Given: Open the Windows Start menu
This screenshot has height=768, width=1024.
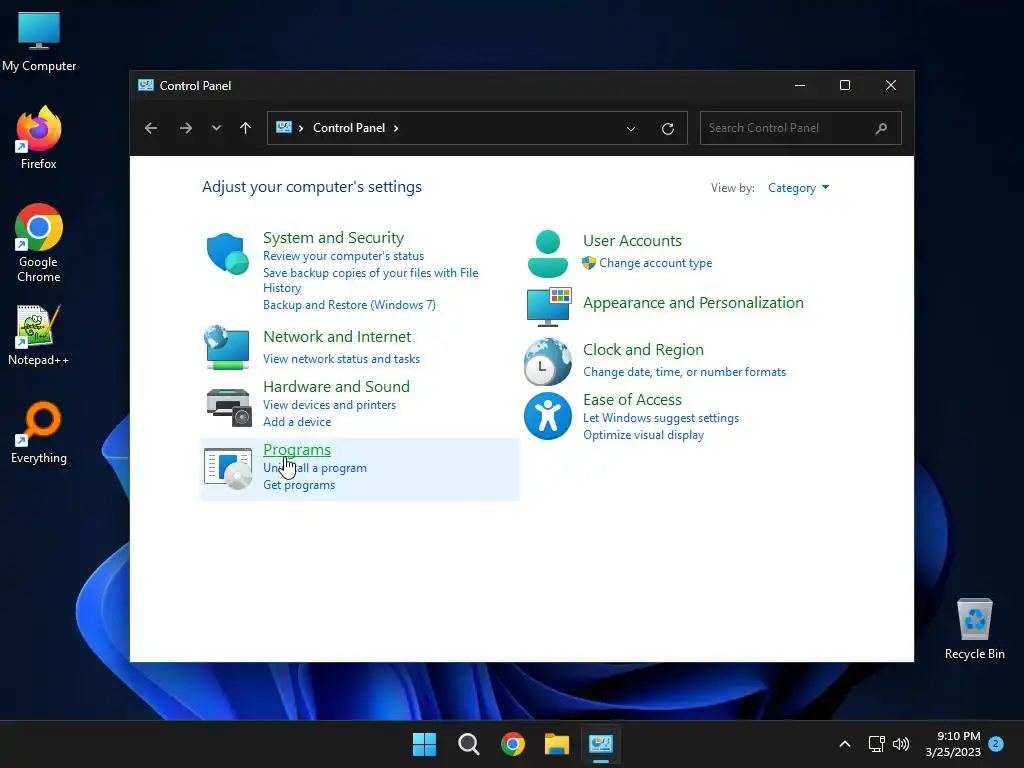Looking at the screenshot, I should [424, 744].
